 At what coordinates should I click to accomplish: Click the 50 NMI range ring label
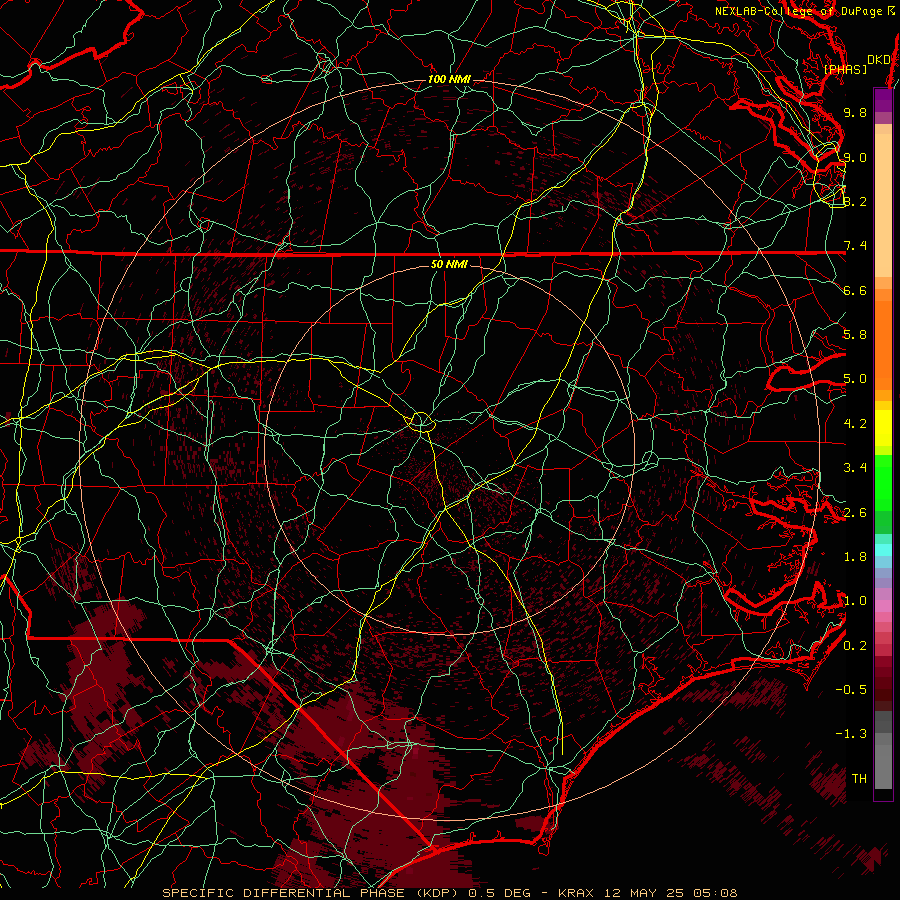click(x=449, y=264)
